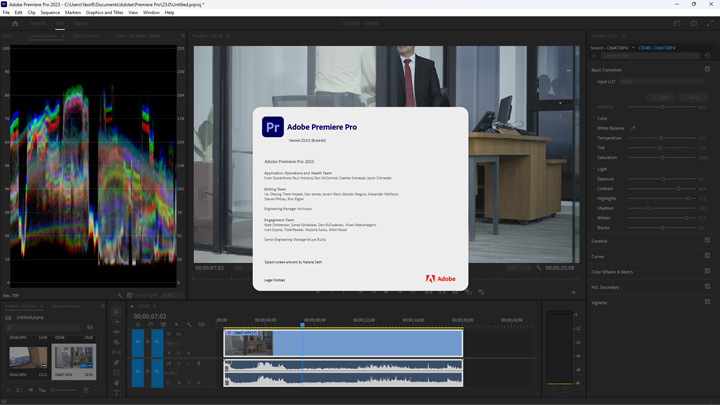Click Program Monitor settings wrench

pos(539,268)
